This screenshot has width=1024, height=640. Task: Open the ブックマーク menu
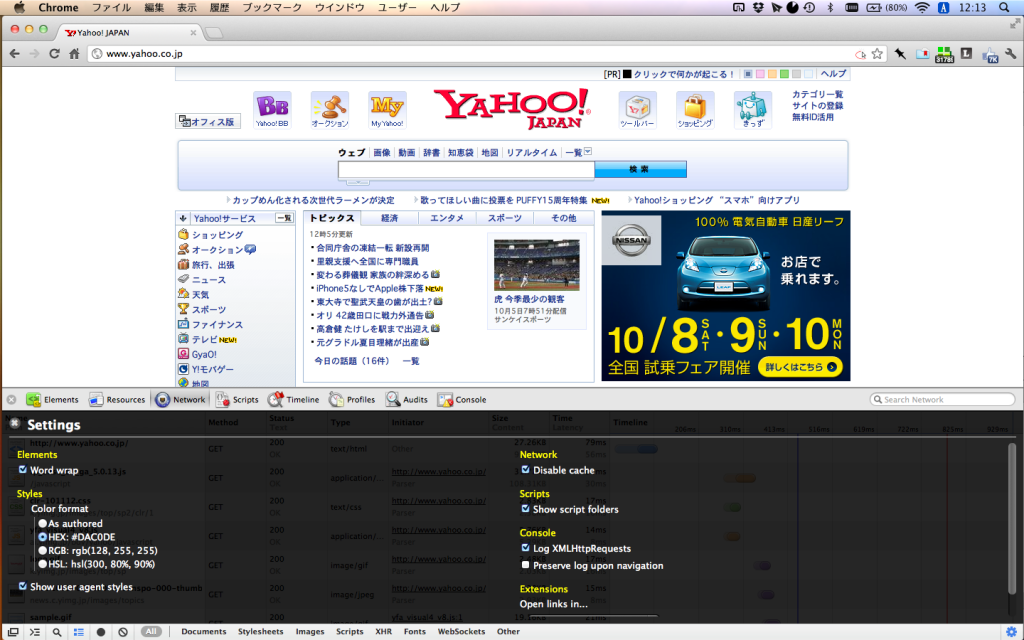pos(272,7)
